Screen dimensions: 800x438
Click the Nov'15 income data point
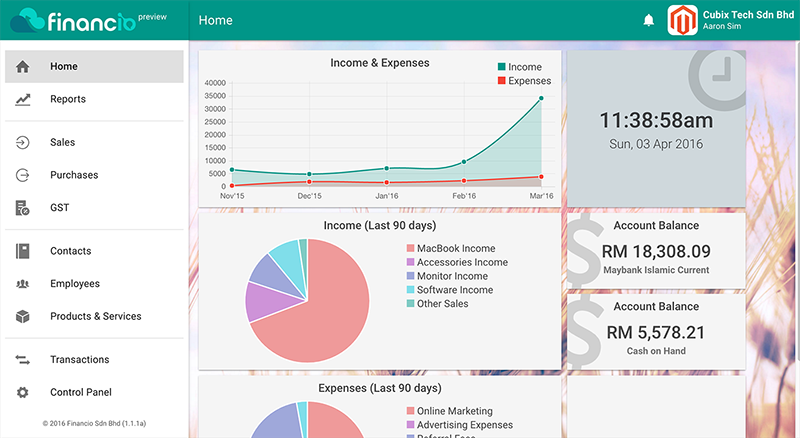pyautogui.click(x=232, y=170)
